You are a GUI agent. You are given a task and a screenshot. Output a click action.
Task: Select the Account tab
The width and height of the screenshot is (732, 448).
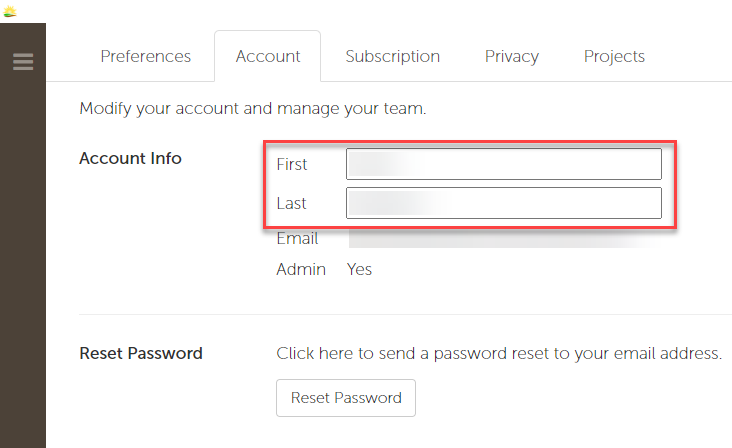coord(267,56)
